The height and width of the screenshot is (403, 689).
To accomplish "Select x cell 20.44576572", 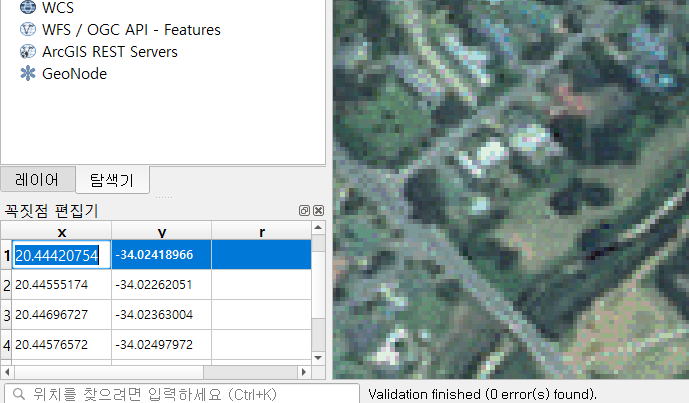I will (62, 345).
